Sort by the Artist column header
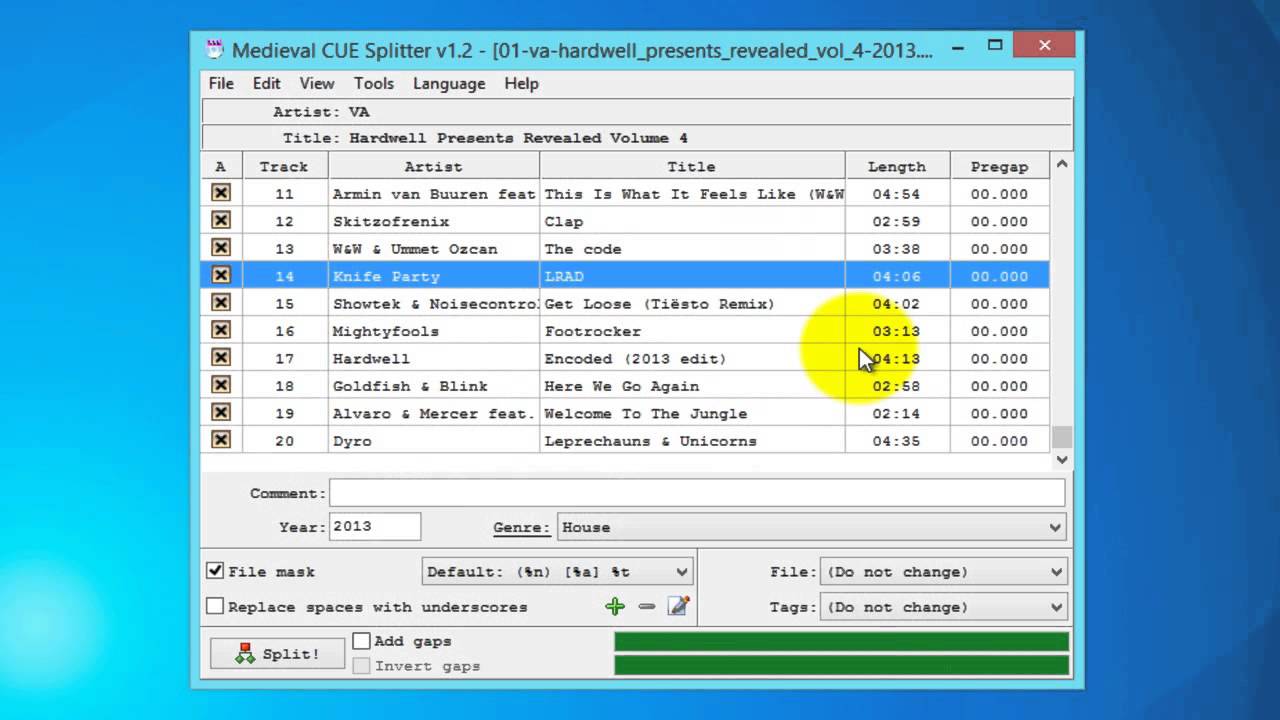The height and width of the screenshot is (720, 1280). 433,167
